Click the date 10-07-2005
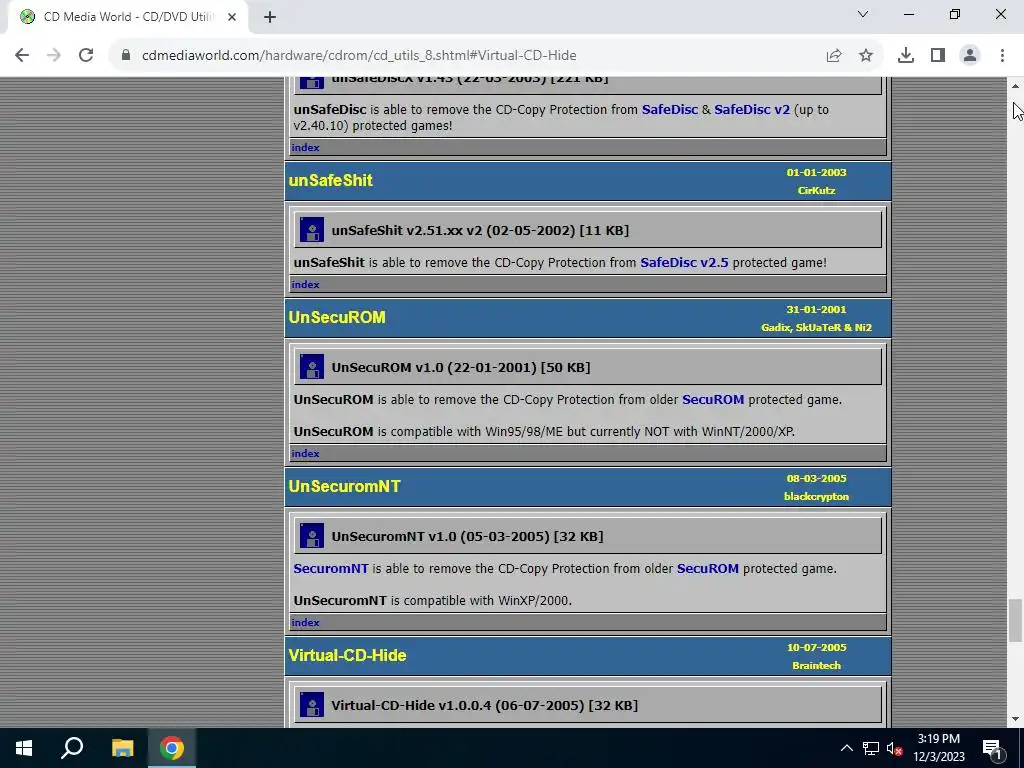This screenshot has width=1024, height=768. click(816, 648)
